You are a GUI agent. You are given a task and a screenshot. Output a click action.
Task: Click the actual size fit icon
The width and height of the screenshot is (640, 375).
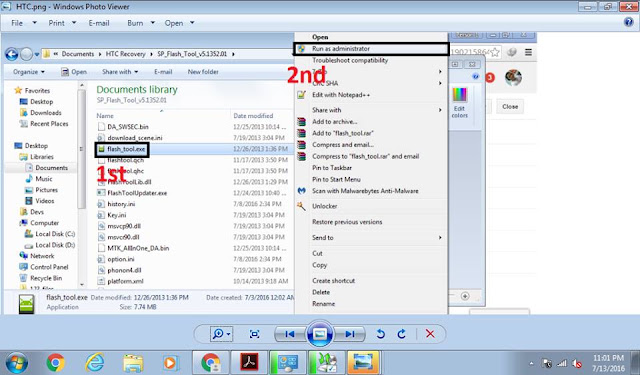point(254,334)
